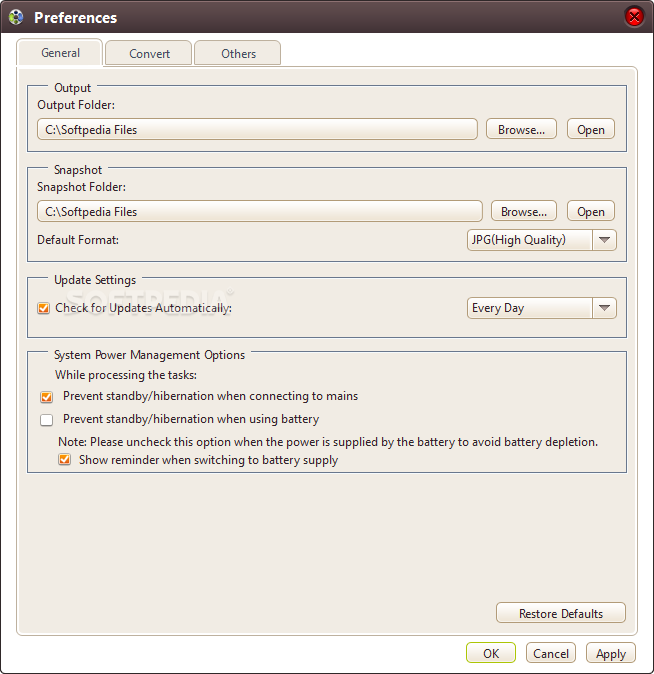This screenshot has height=674, width=654.
Task: Switch to the General tab
Action: point(60,53)
